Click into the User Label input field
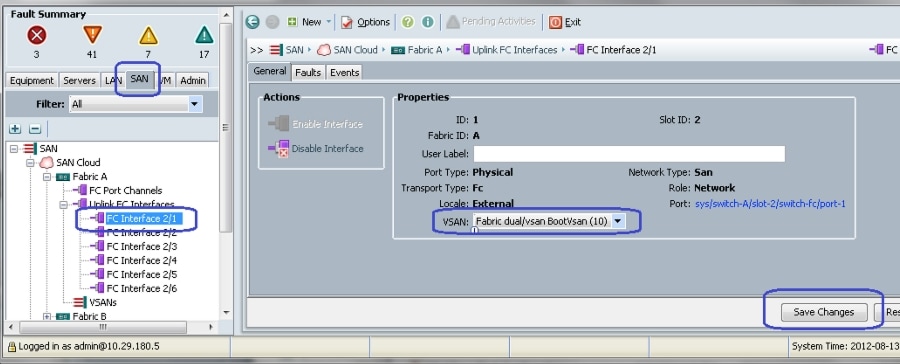Viewport: 900px width, 364px height. tap(629, 154)
